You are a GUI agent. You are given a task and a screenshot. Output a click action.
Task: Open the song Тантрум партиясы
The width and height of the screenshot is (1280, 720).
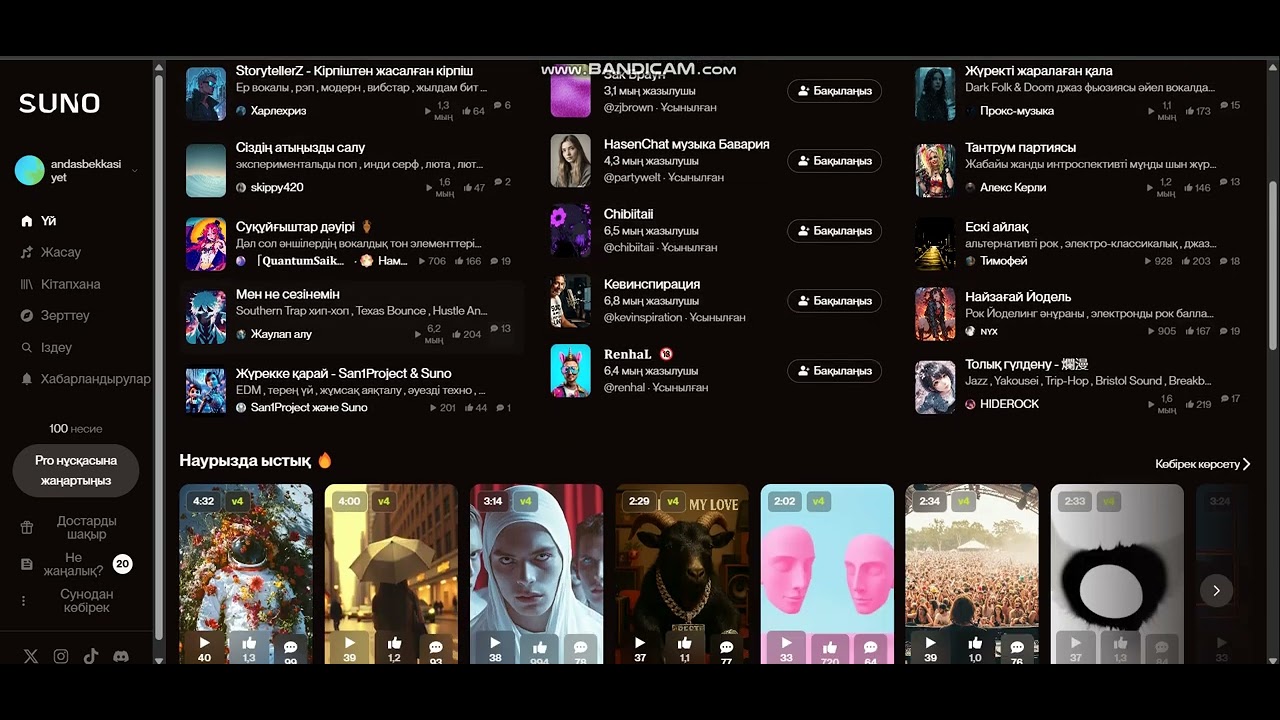(x=1020, y=148)
